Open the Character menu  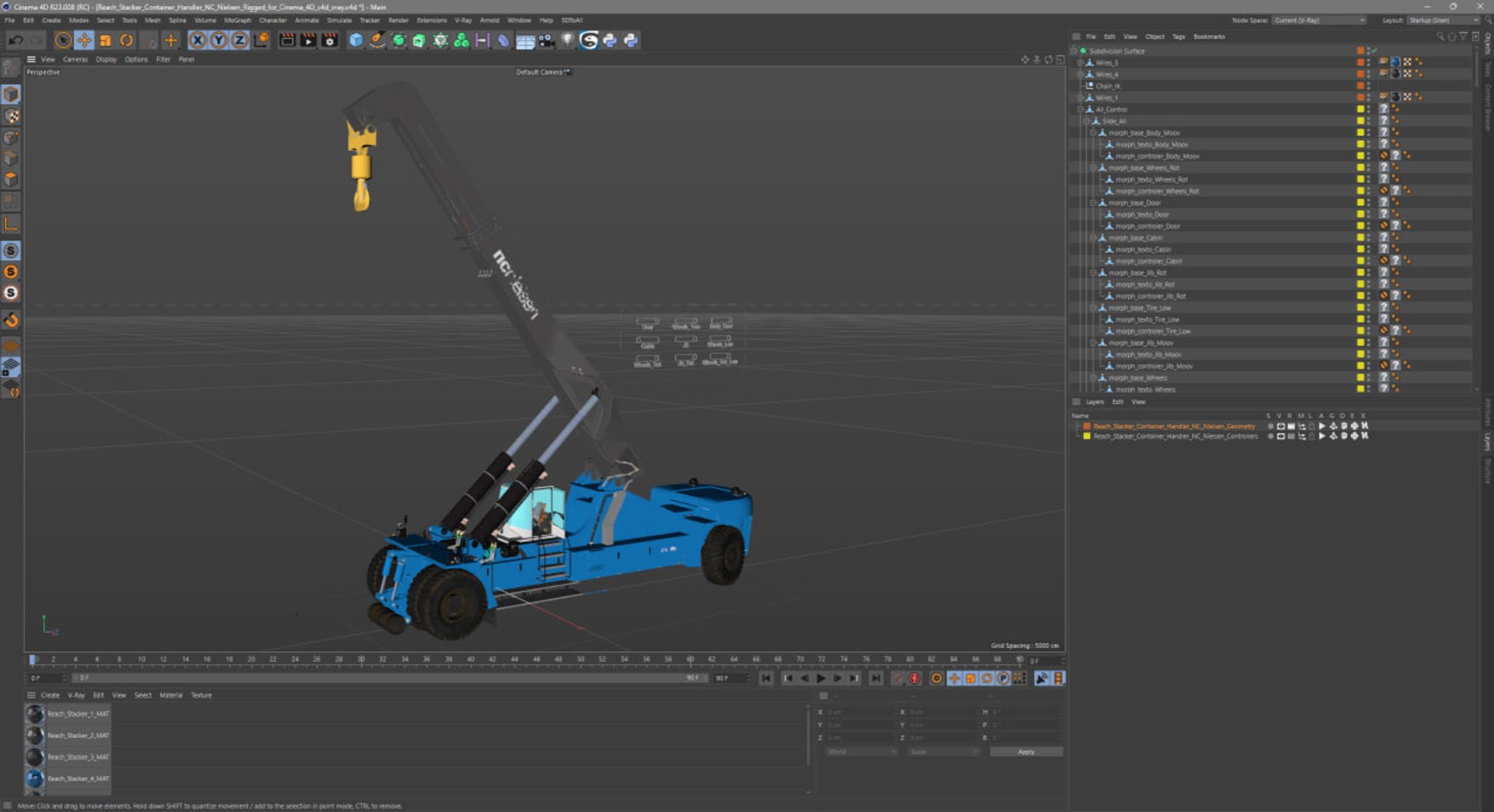272,20
